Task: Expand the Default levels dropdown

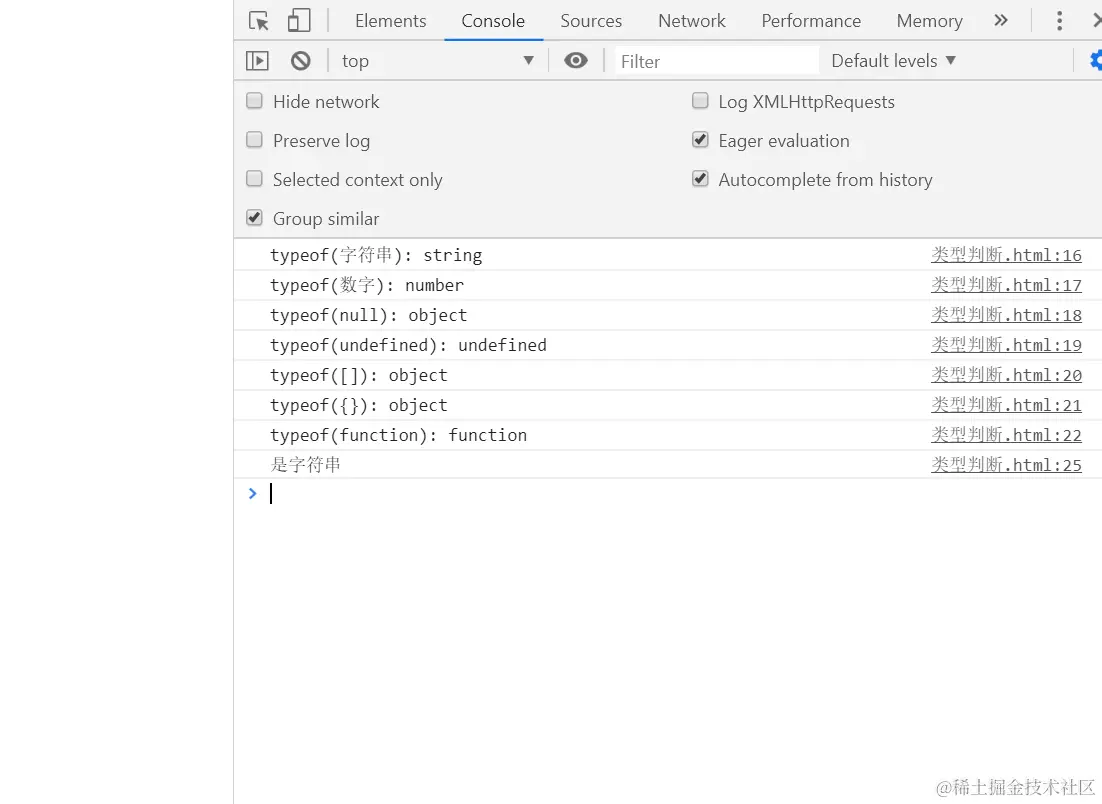Action: 893,61
